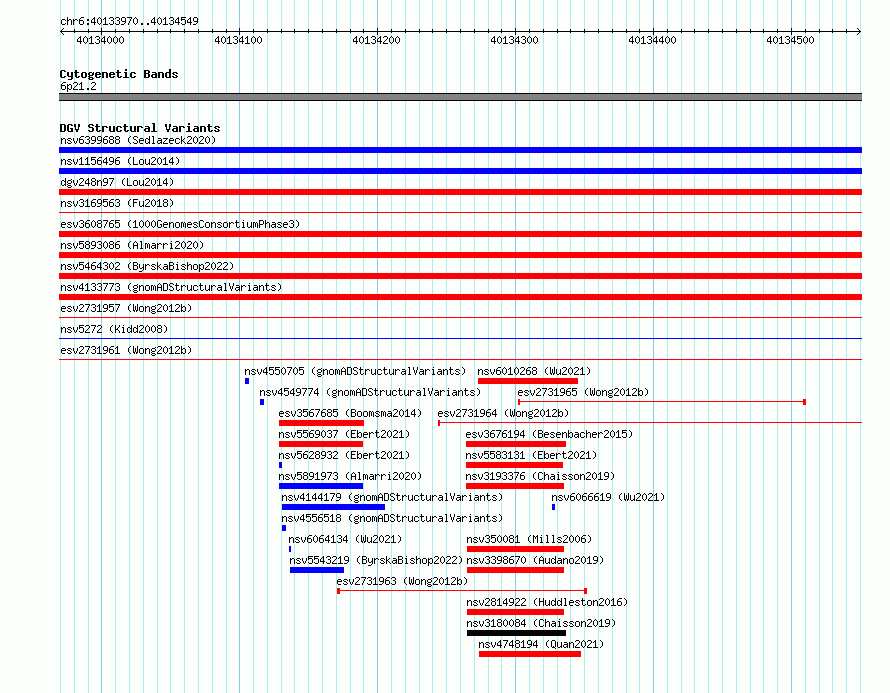Image resolution: width=890 pixels, height=693 pixels.
Task: Click the 6p21.2 band label
Action: pos(78,86)
